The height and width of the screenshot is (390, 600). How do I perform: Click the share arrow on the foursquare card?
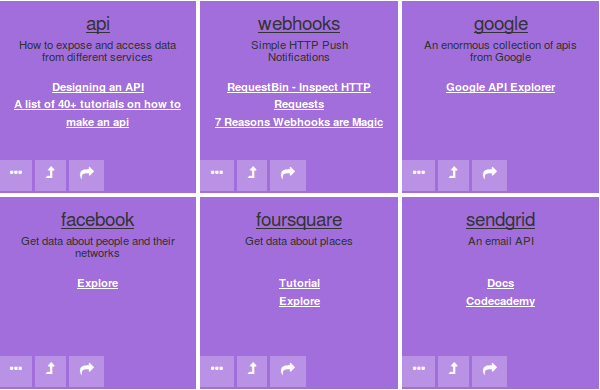point(288,371)
